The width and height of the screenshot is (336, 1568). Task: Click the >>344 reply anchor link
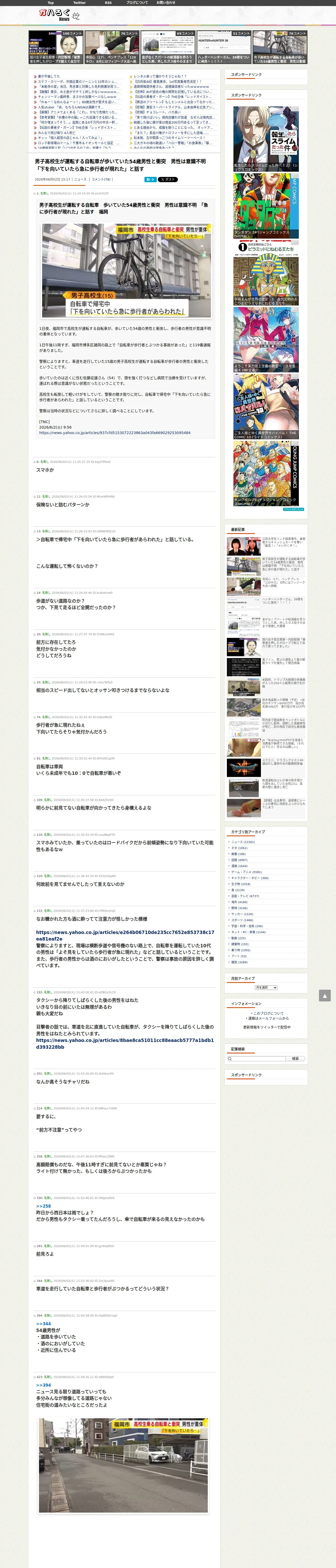tap(43, 1324)
